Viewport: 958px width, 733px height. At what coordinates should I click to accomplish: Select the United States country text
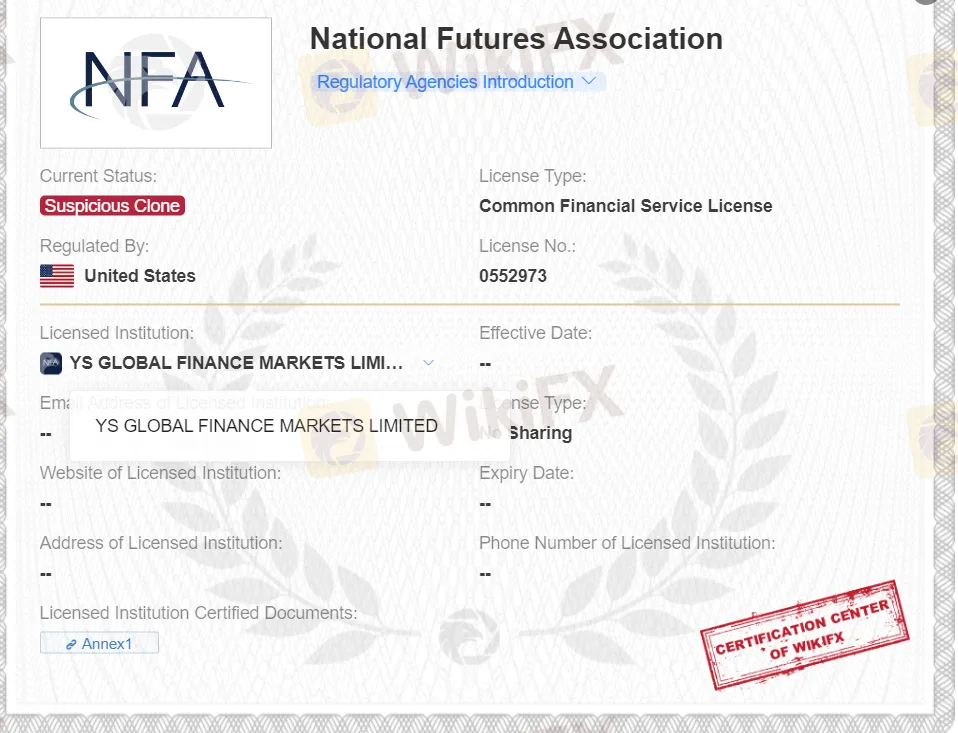(140, 276)
